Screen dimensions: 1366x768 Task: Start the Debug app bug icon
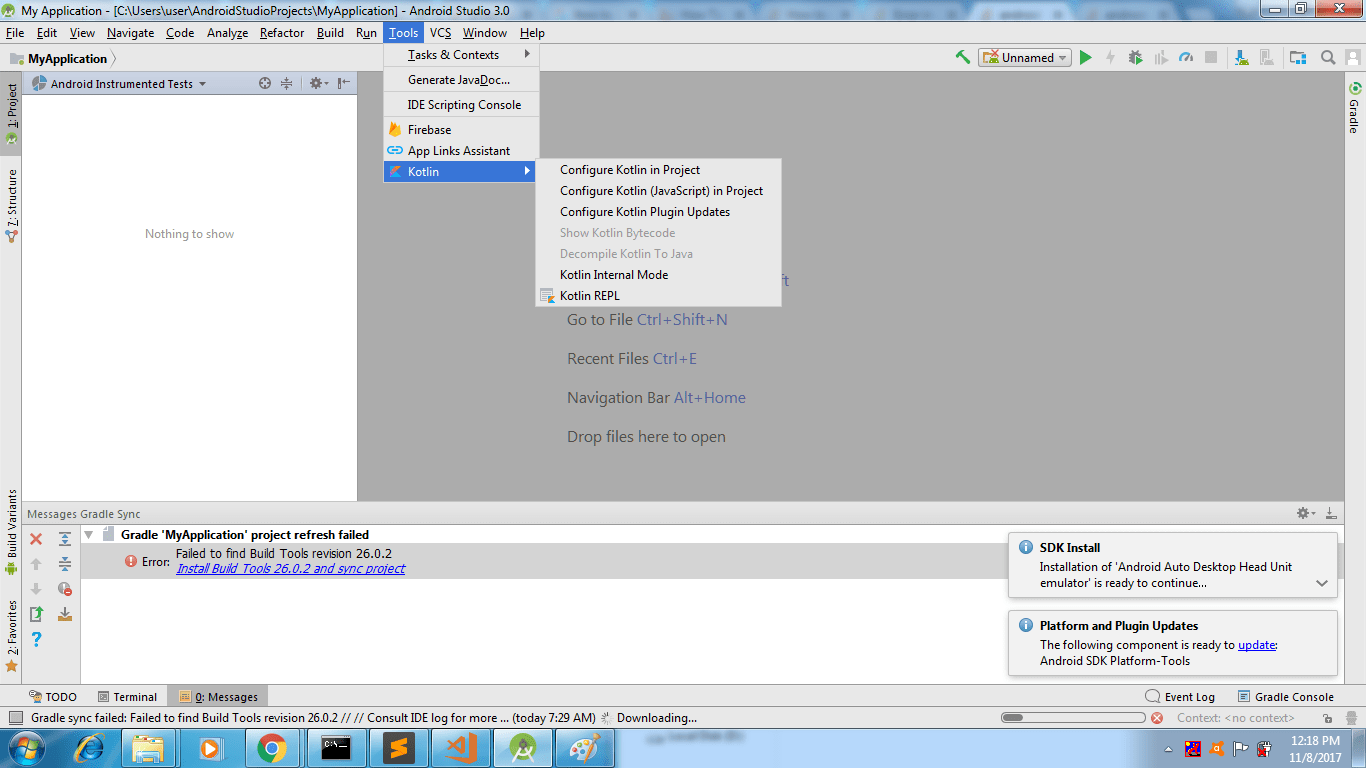[x=1135, y=57]
